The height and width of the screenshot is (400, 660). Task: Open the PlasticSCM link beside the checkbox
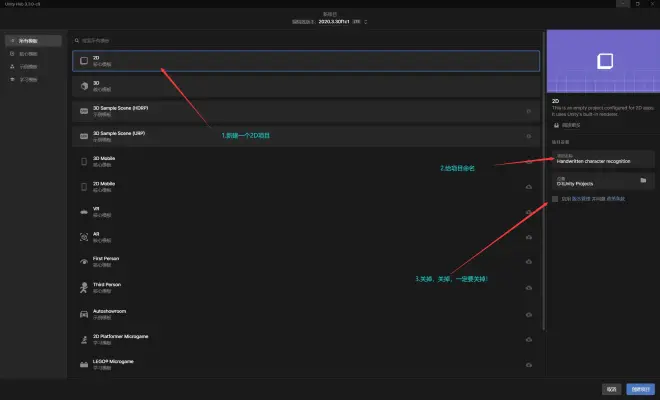coord(581,199)
